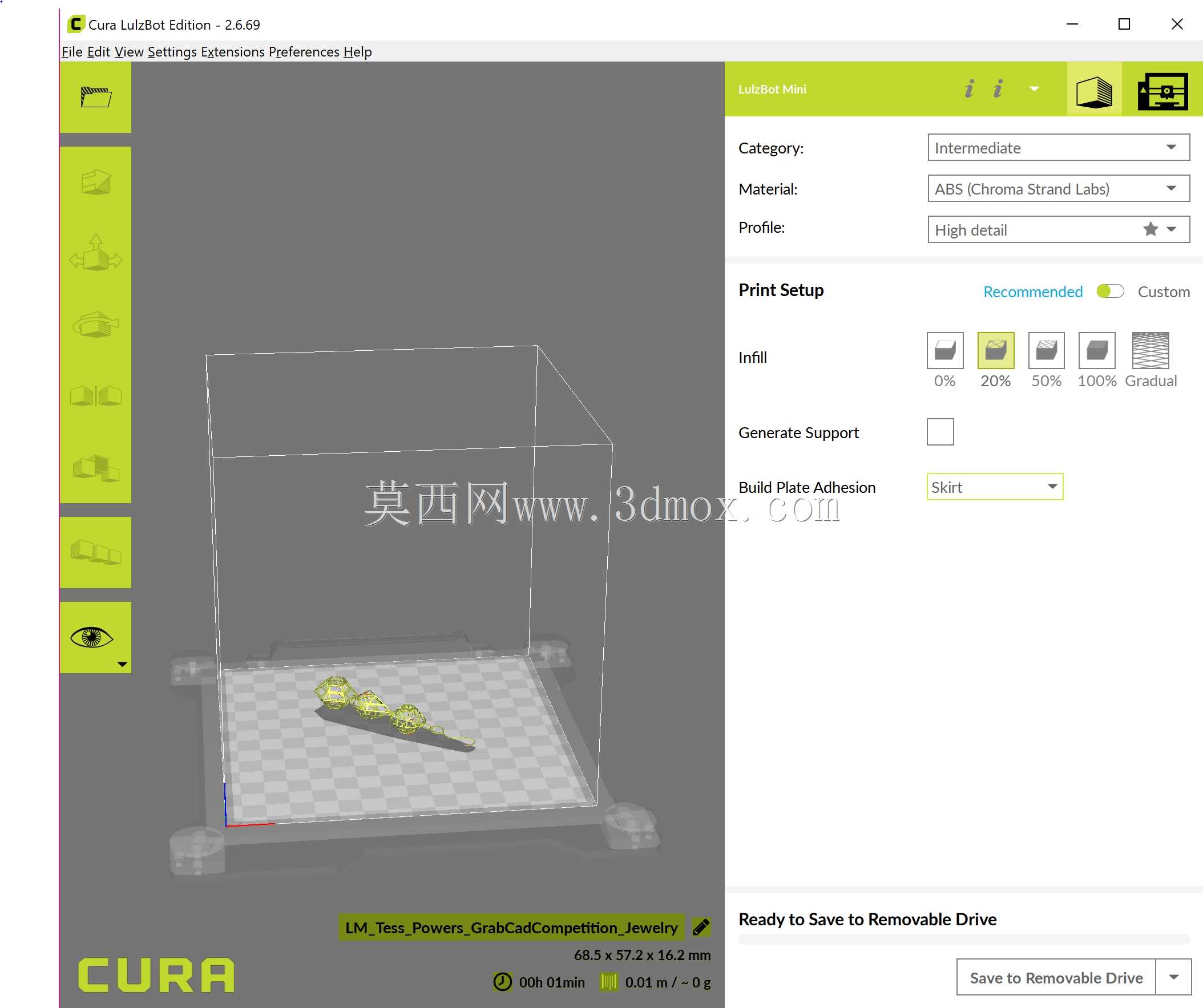Click the '00h 01min' print time text
This screenshot has width=1203, height=1008.
(x=552, y=982)
